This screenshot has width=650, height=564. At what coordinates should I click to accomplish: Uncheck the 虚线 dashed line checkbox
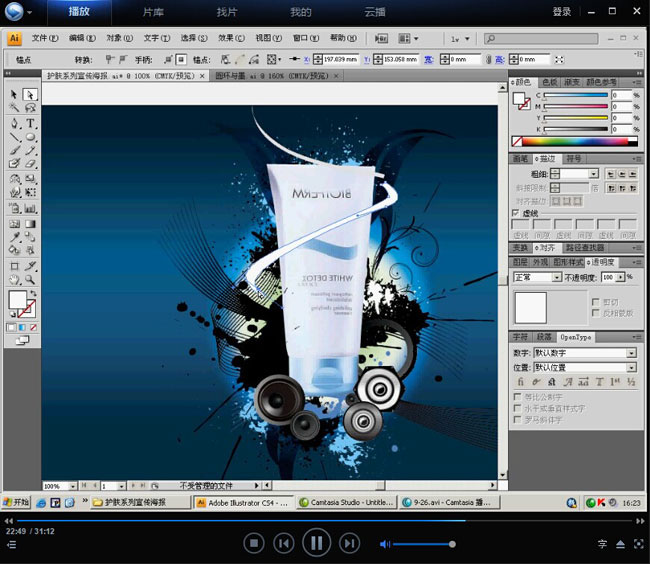515,213
